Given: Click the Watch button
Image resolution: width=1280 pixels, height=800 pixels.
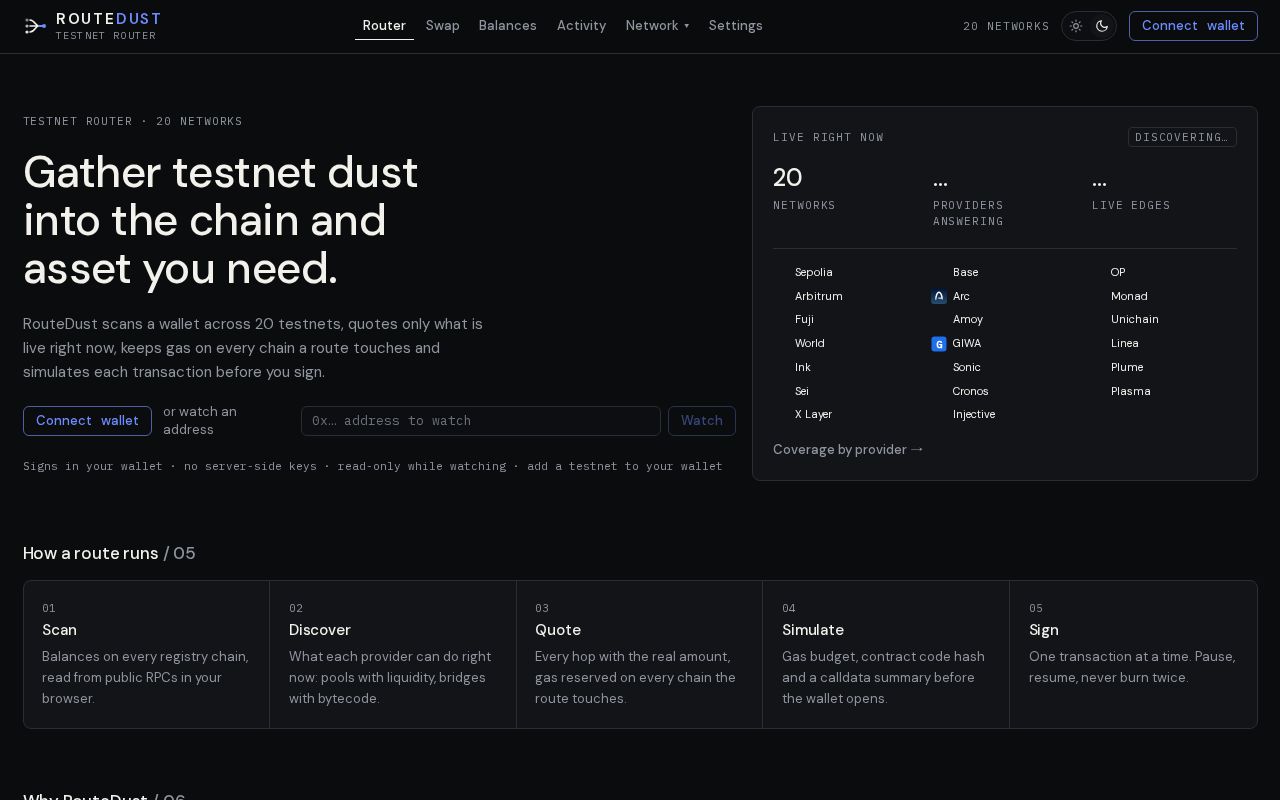Looking at the screenshot, I should pyautogui.click(x=702, y=421).
